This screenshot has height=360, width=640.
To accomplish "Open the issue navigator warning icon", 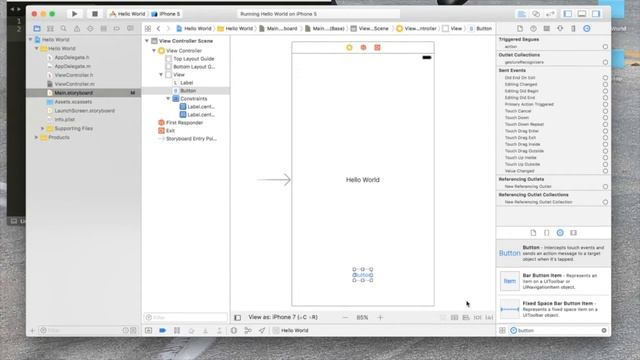I will (x=77, y=29).
